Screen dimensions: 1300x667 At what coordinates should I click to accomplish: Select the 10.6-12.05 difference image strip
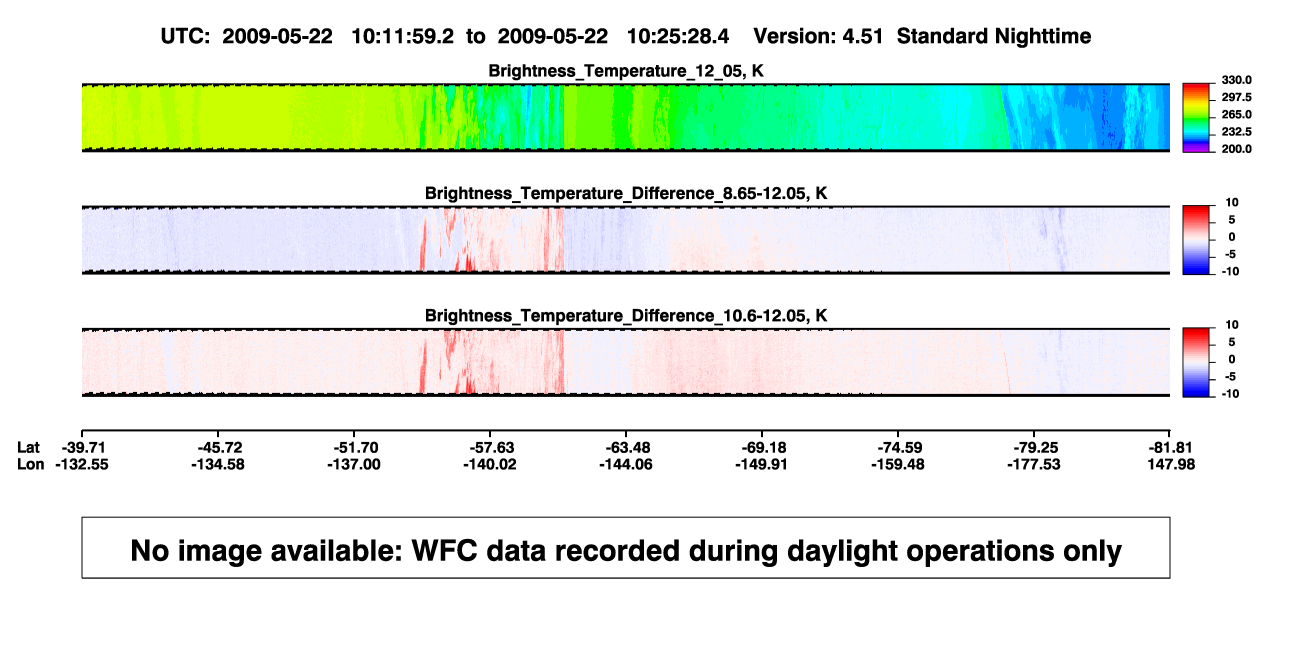tap(626, 362)
